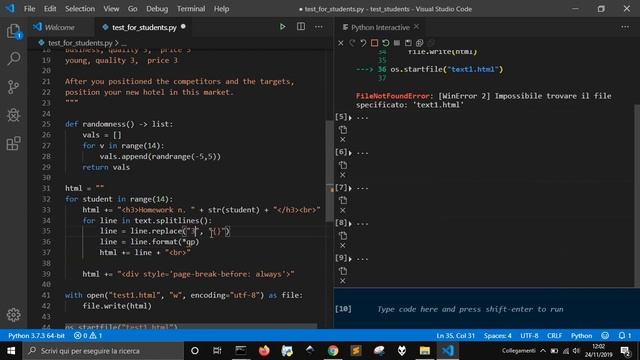Open the Extensions view
640x360 pixels.
click(13, 143)
